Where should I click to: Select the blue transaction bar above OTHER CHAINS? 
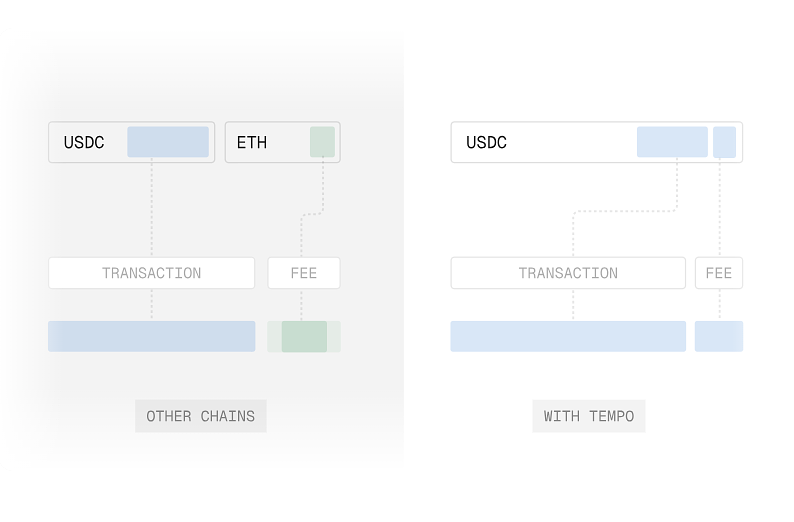click(151, 336)
